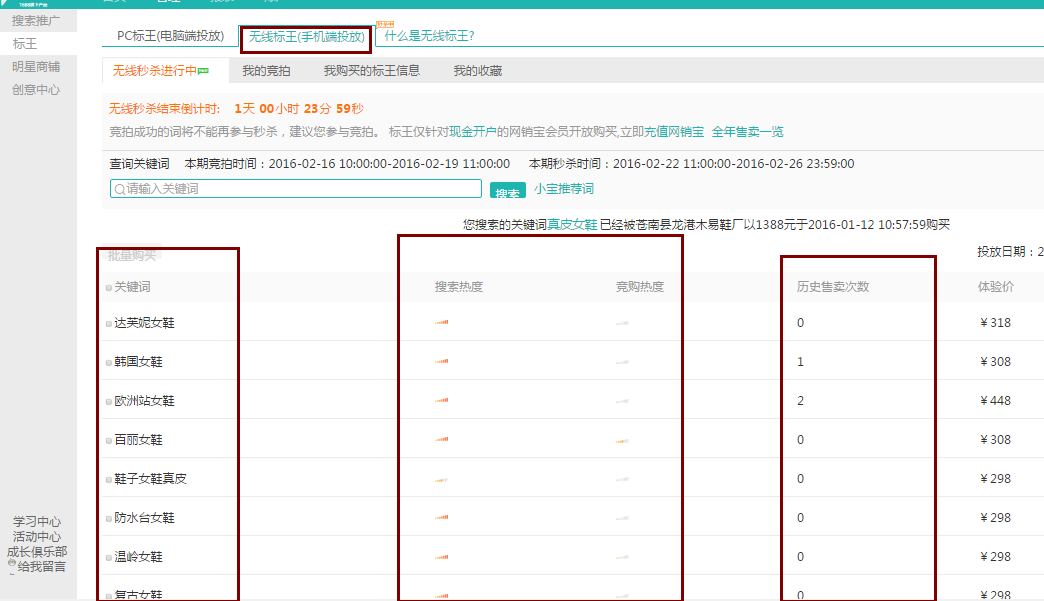Screen dimensions: 1044x601
Task: Click the 请输入关键词 search input field
Action: [x=300, y=189]
